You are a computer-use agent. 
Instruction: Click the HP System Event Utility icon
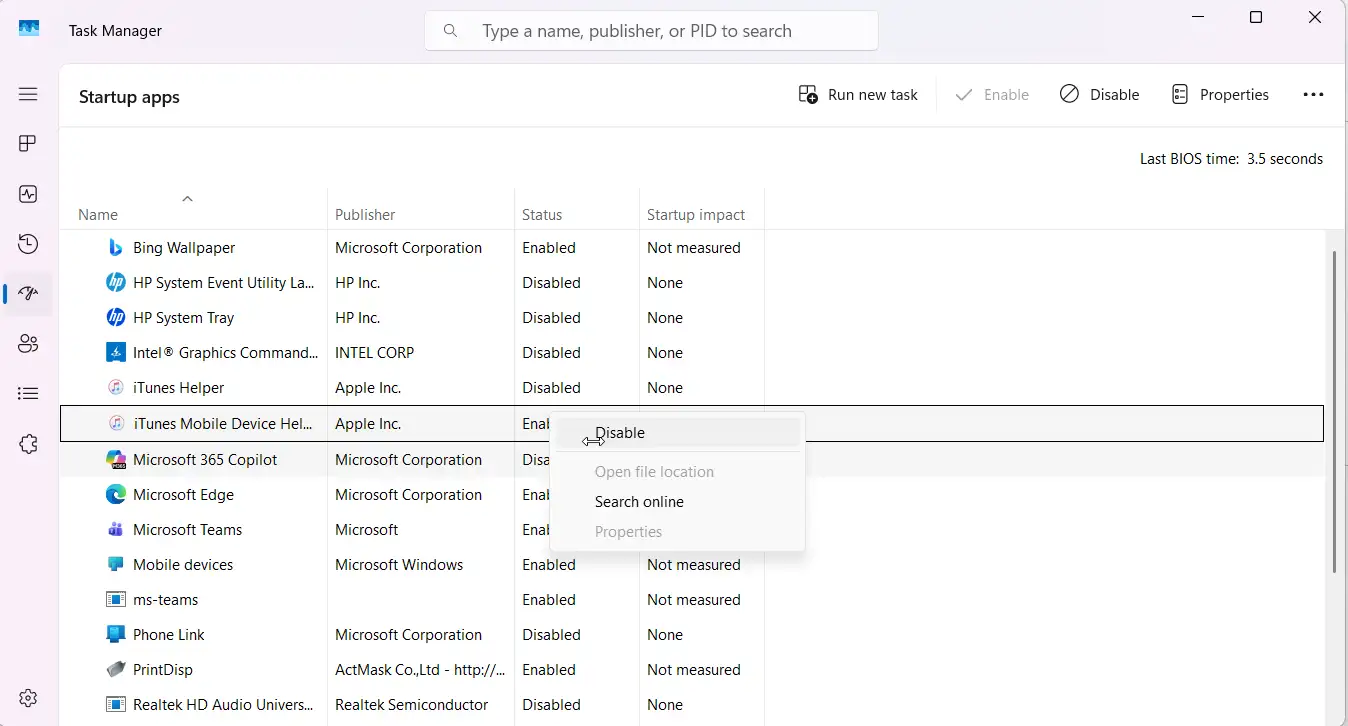tap(116, 282)
